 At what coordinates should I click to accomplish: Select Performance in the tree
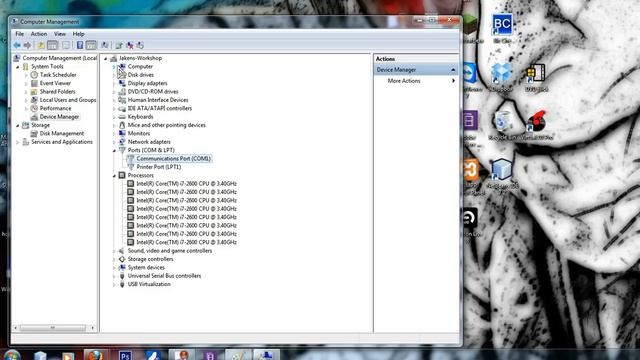(x=56, y=108)
